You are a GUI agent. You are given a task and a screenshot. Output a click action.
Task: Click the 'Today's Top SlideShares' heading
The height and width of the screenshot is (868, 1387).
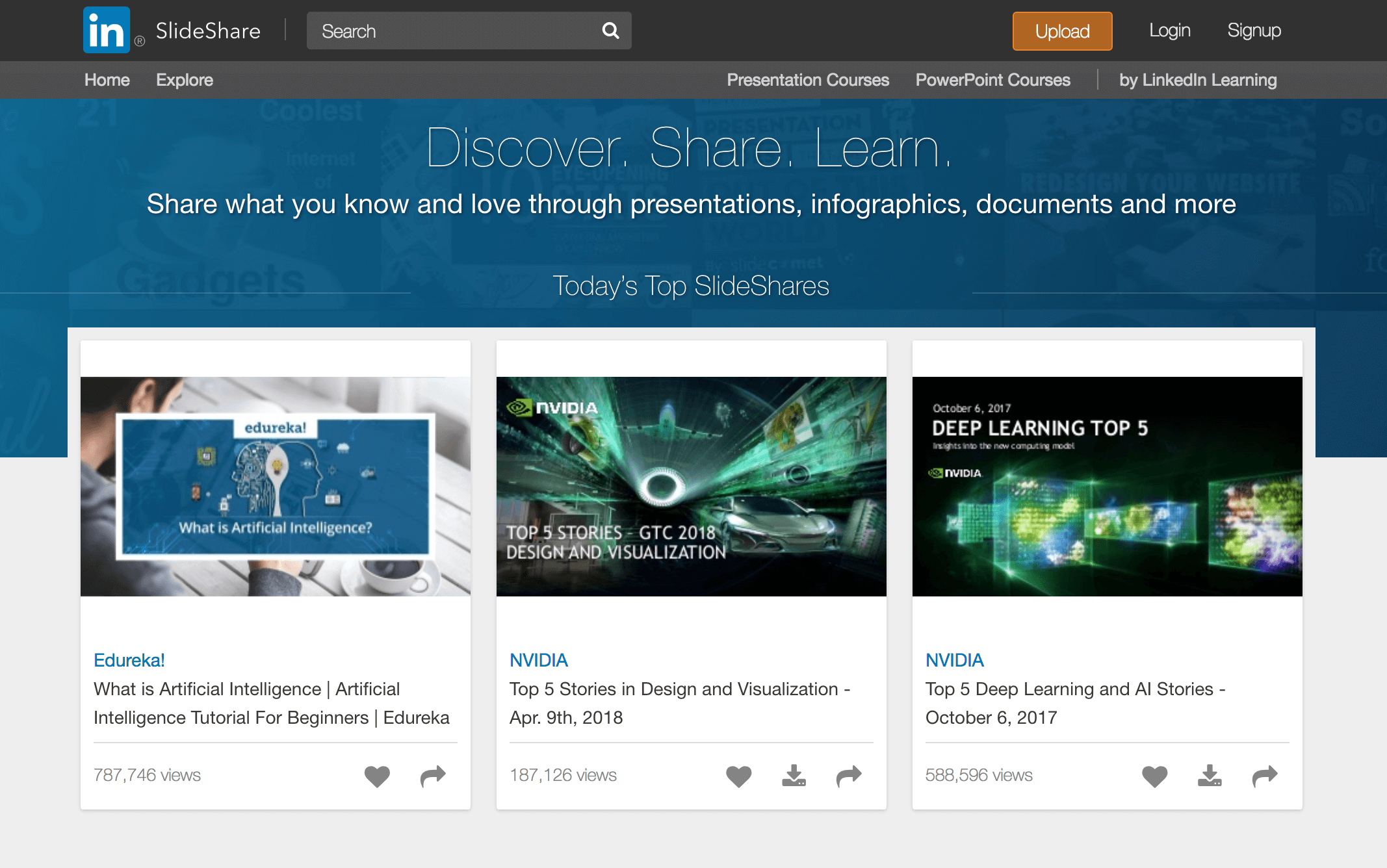click(x=691, y=287)
